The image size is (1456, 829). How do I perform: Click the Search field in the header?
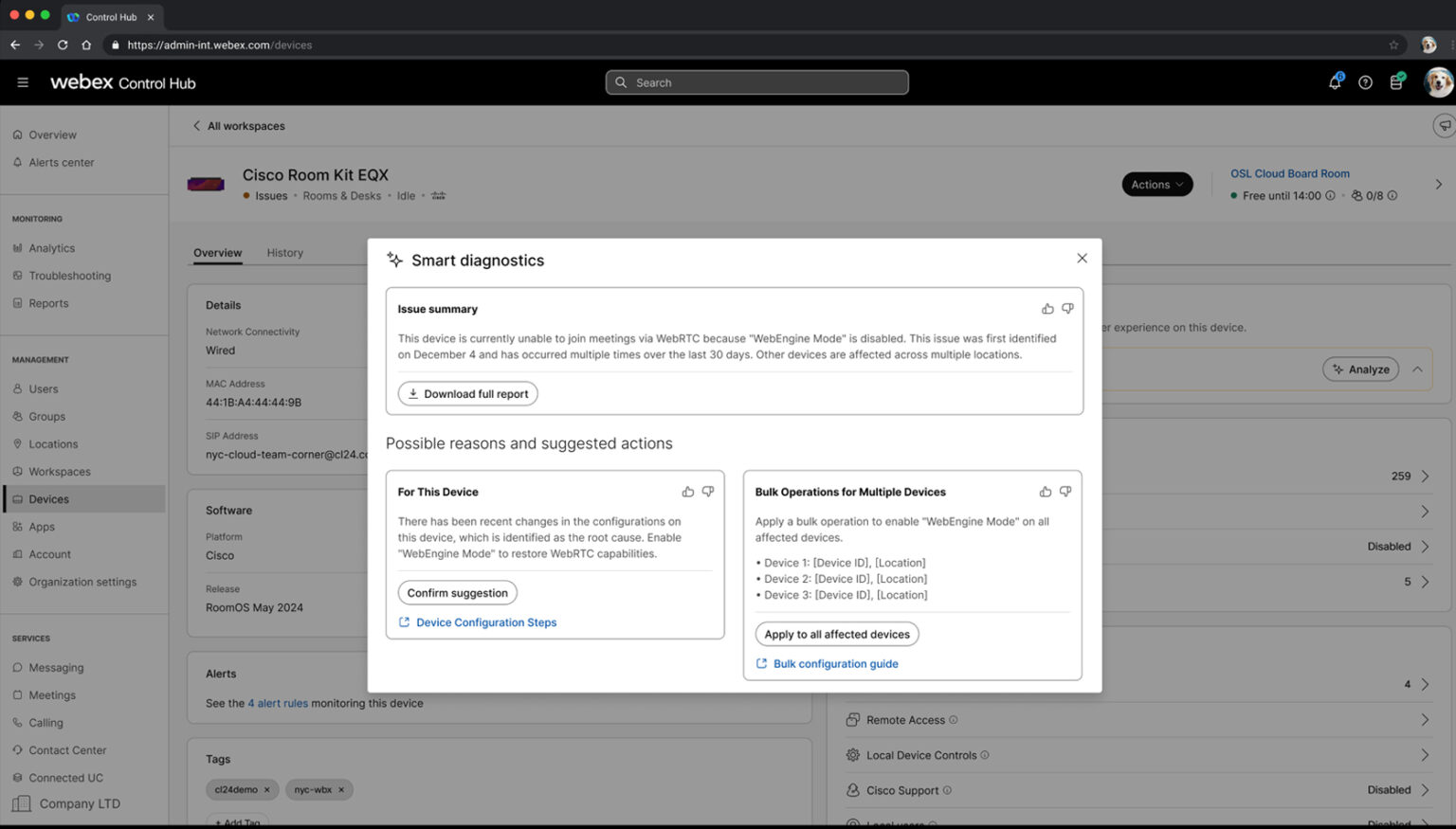(x=756, y=82)
